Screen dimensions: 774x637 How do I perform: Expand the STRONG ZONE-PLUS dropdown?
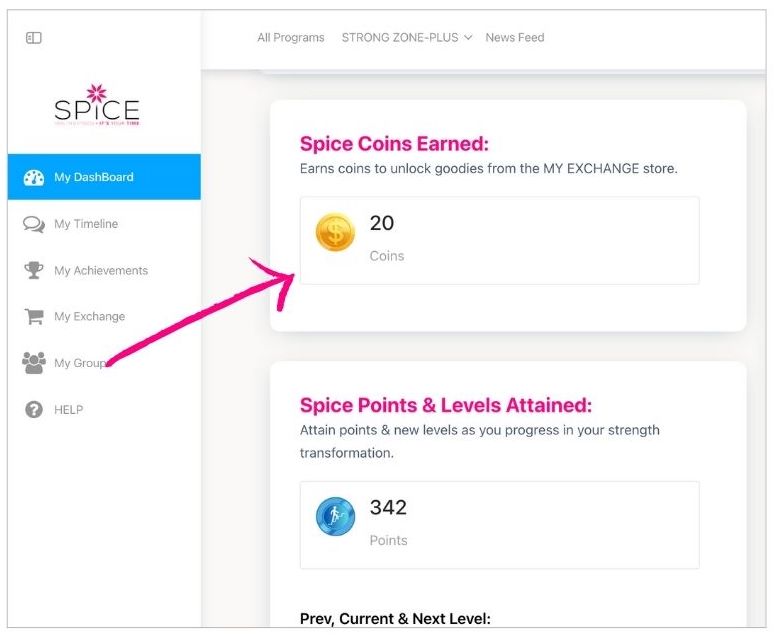pos(407,38)
